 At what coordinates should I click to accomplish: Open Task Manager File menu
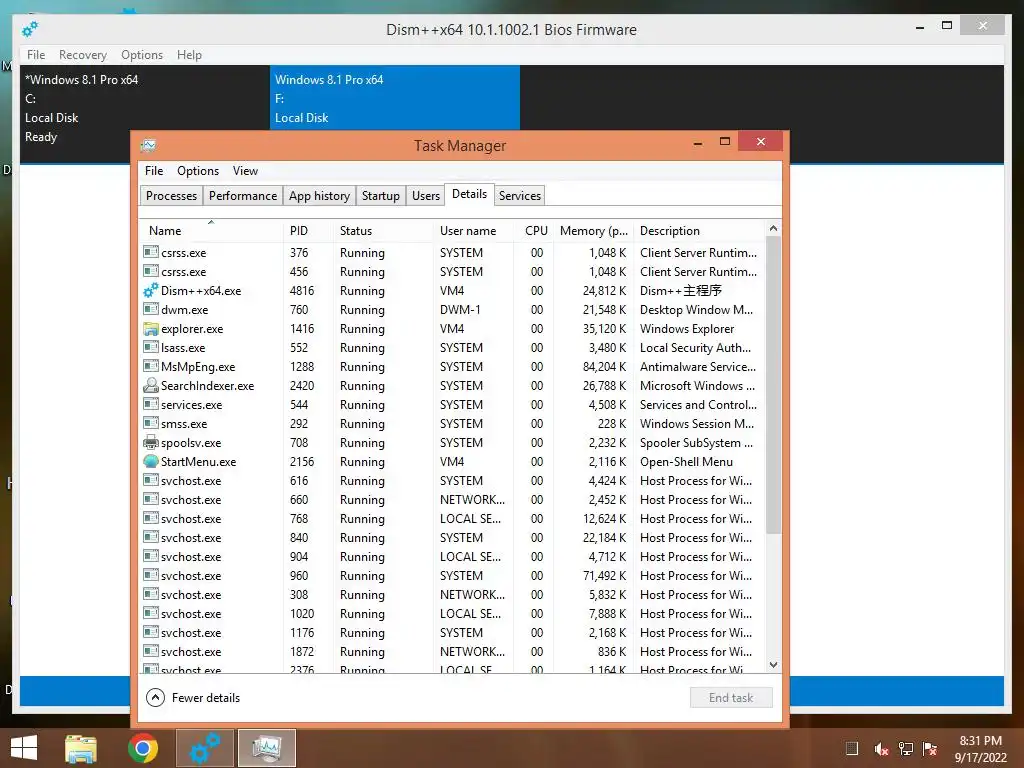coord(154,170)
